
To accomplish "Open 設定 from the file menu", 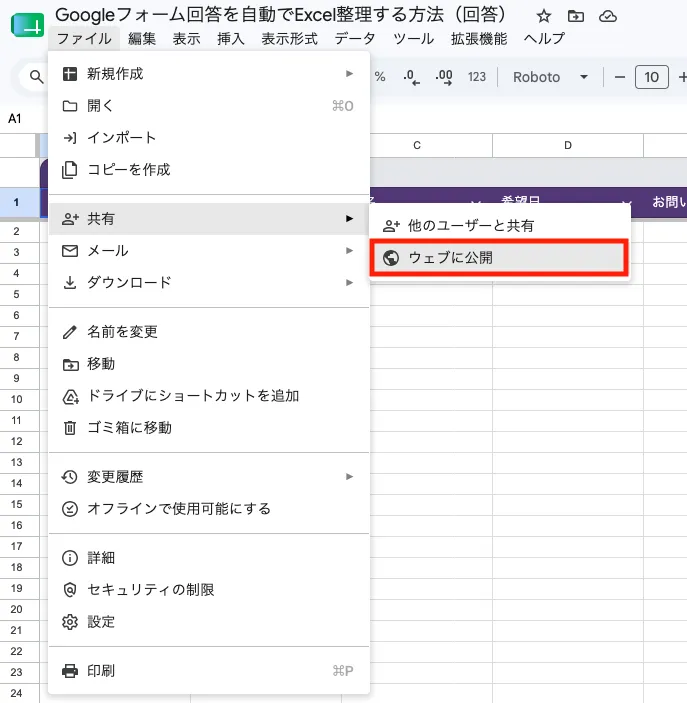I will [x=209, y=622].
